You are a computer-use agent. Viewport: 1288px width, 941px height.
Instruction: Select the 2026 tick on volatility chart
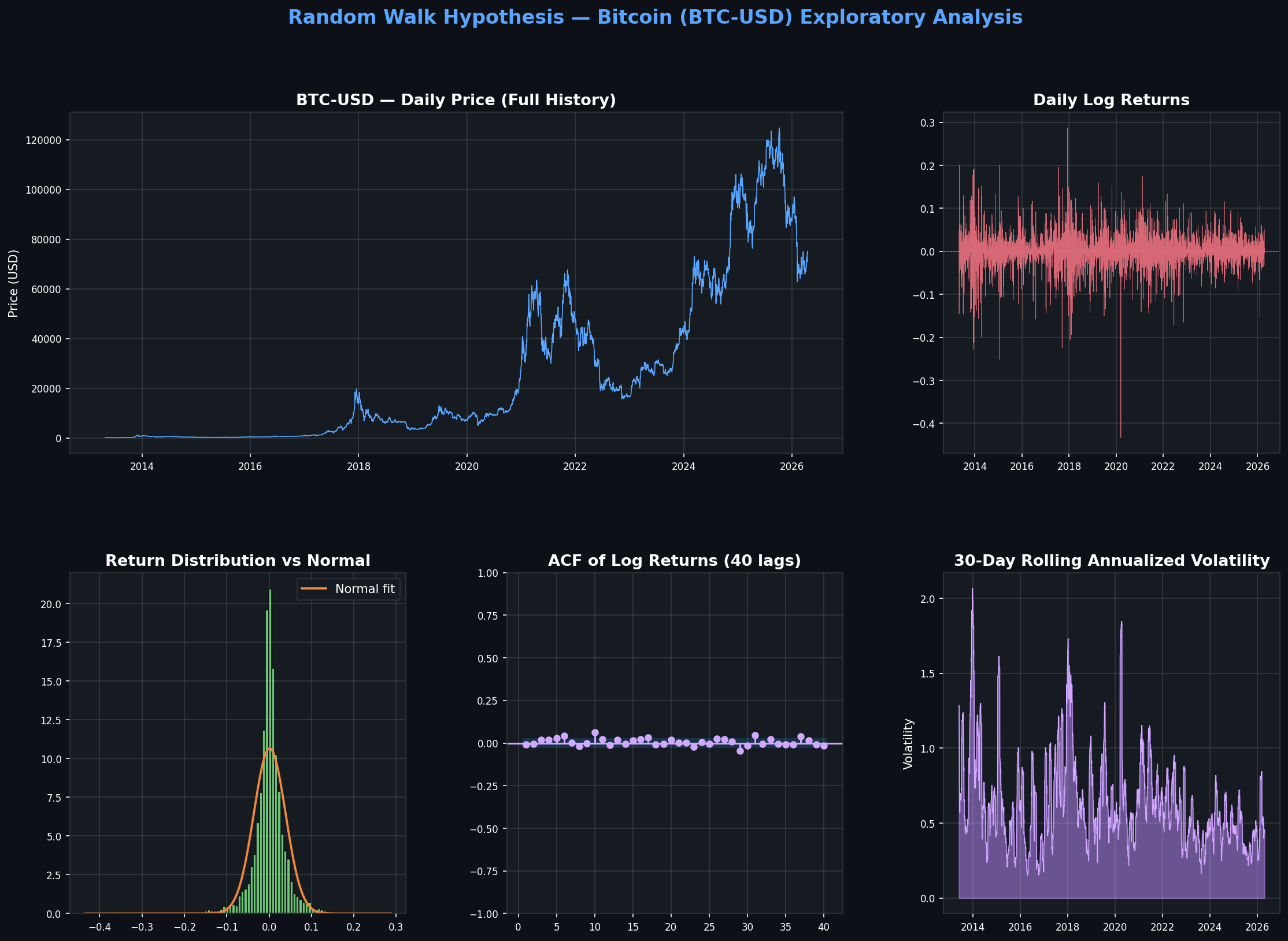[1257, 926]
